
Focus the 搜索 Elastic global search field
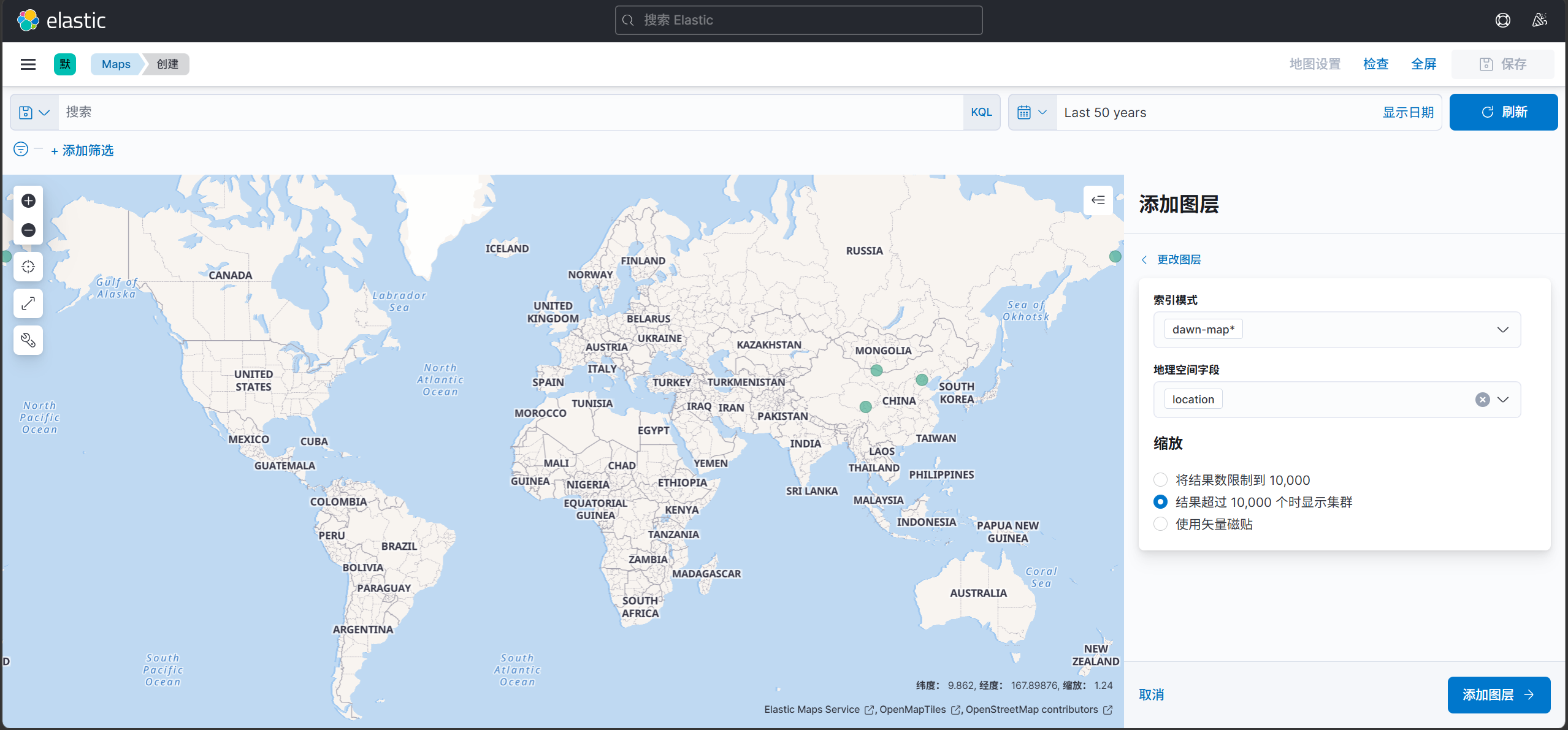(x=798, y=20)
